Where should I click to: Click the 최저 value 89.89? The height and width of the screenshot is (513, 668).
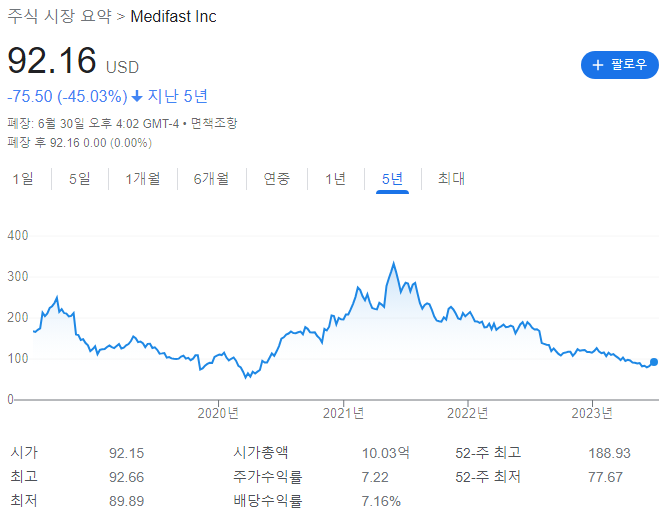127,501
